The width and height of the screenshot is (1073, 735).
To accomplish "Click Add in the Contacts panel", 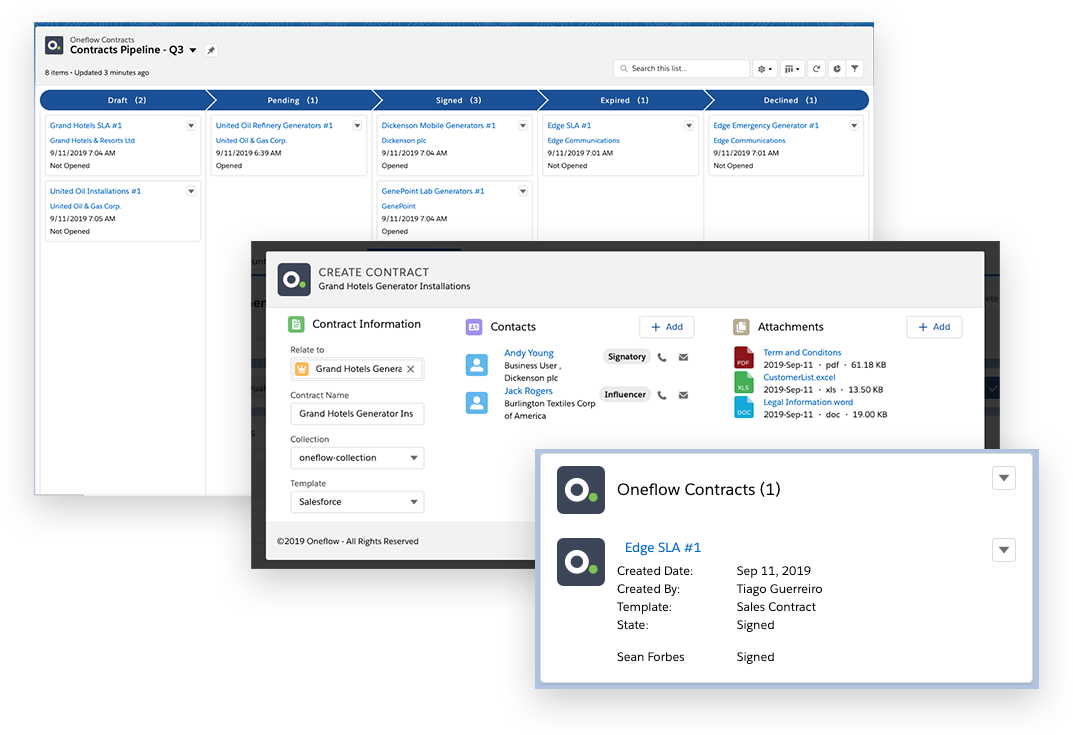I will pyautogui.click(x=666, y=326).
